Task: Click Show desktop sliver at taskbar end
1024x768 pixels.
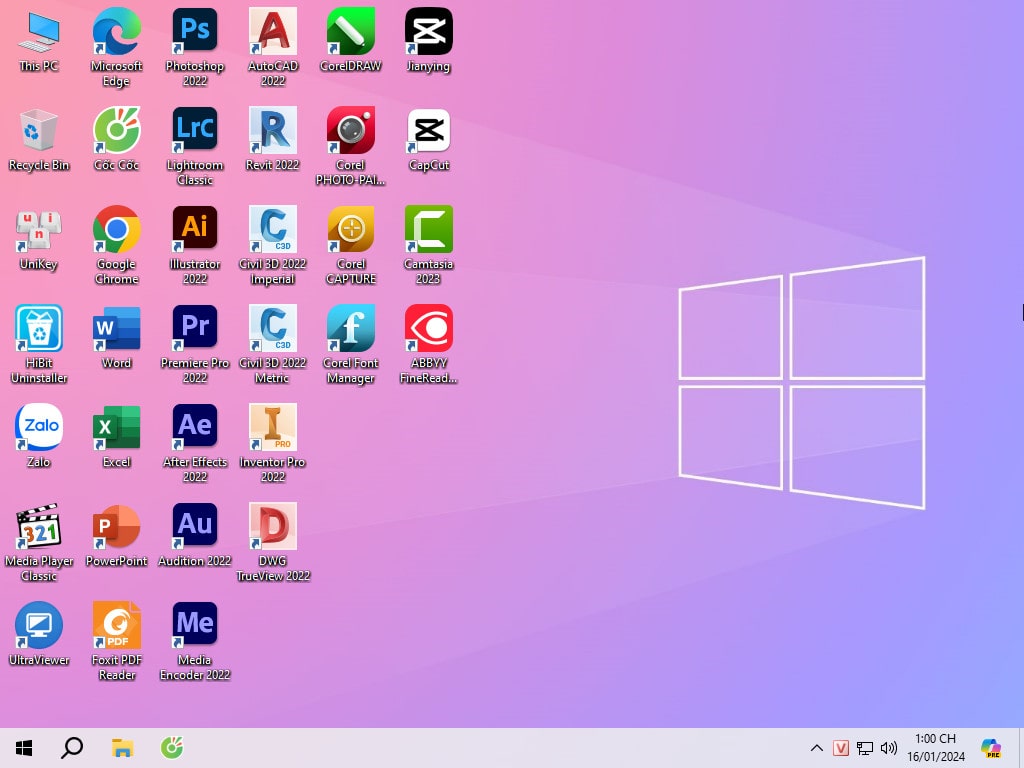Action: pyautogui.click(x=1021, y=748)
